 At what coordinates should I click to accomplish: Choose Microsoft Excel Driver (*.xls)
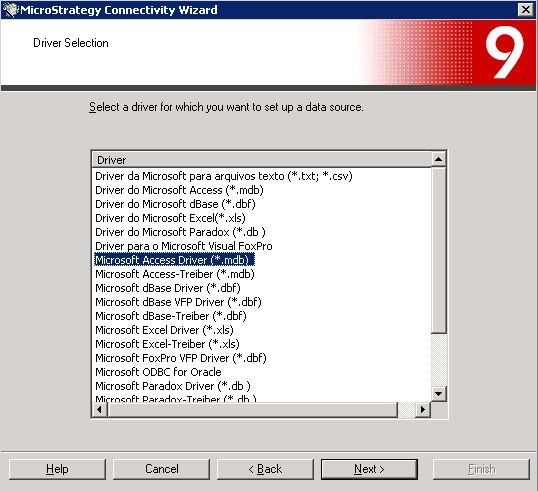tap(164, 330)
